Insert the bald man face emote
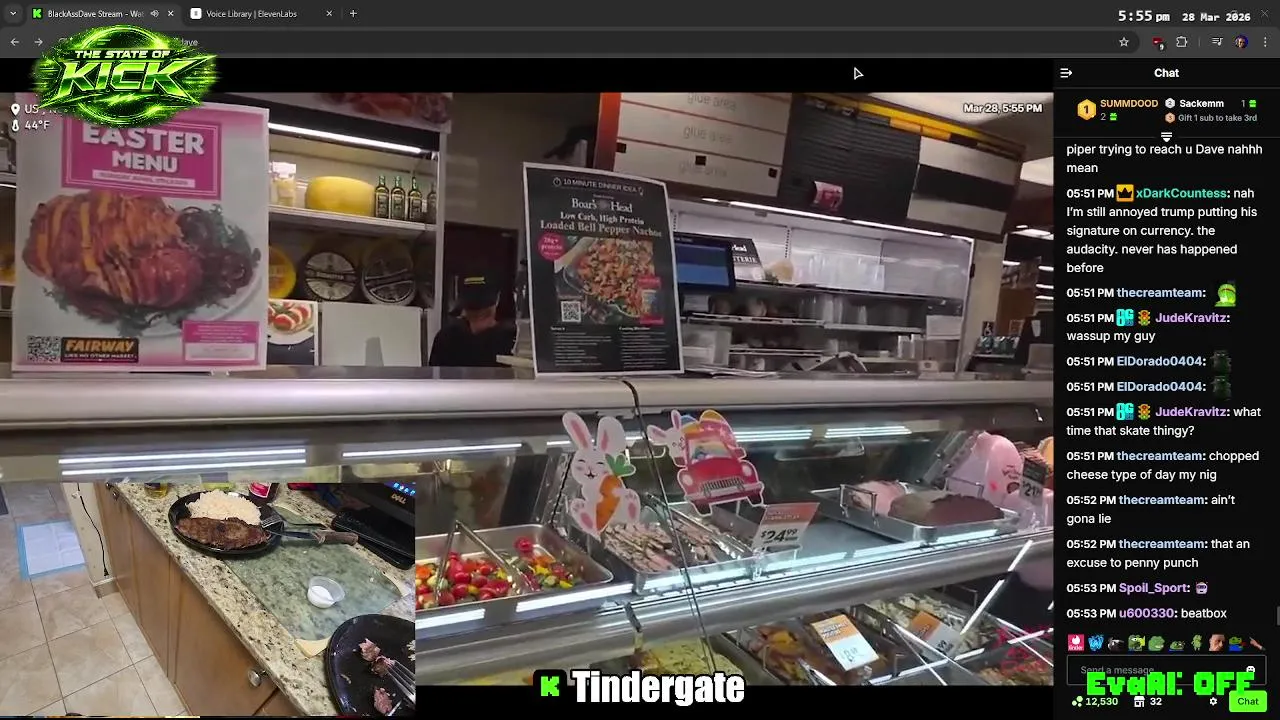1280x720 pixels. click(x=1217, y=643)
